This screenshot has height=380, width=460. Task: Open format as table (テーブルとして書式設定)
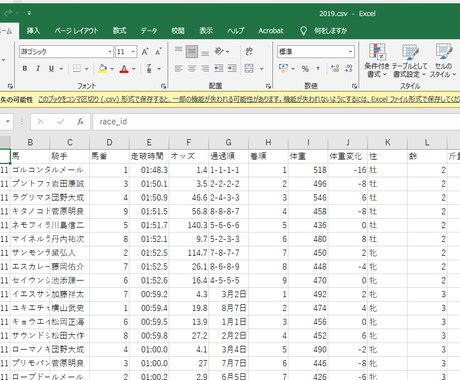click(409, 61)
